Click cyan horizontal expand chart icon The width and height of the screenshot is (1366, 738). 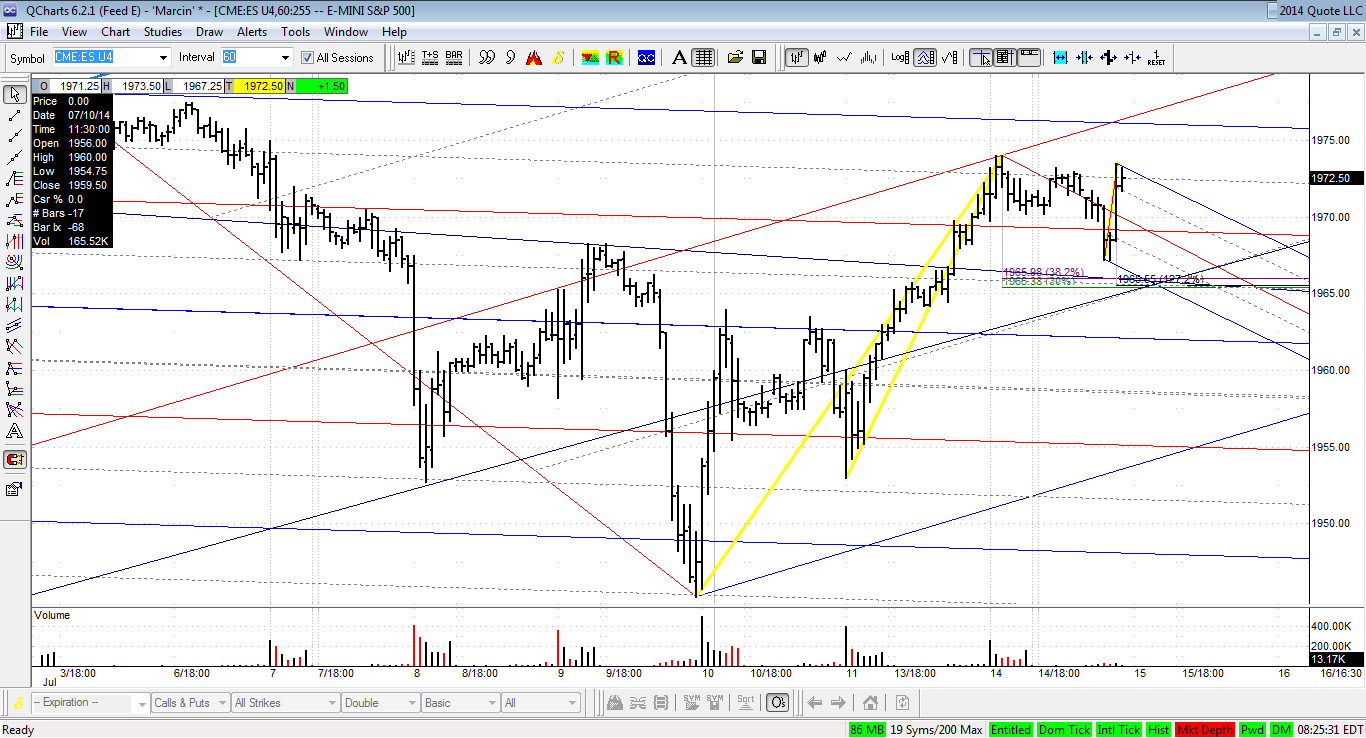pyautogui.click(x=1060, y=57)
